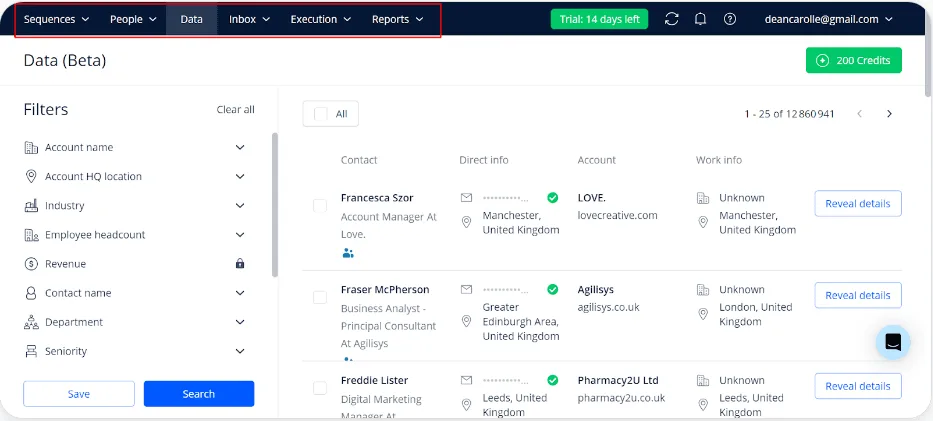Click the sync refresh icon in header
The height and width of the screenshot is (421, 933).
coord(671,19)
